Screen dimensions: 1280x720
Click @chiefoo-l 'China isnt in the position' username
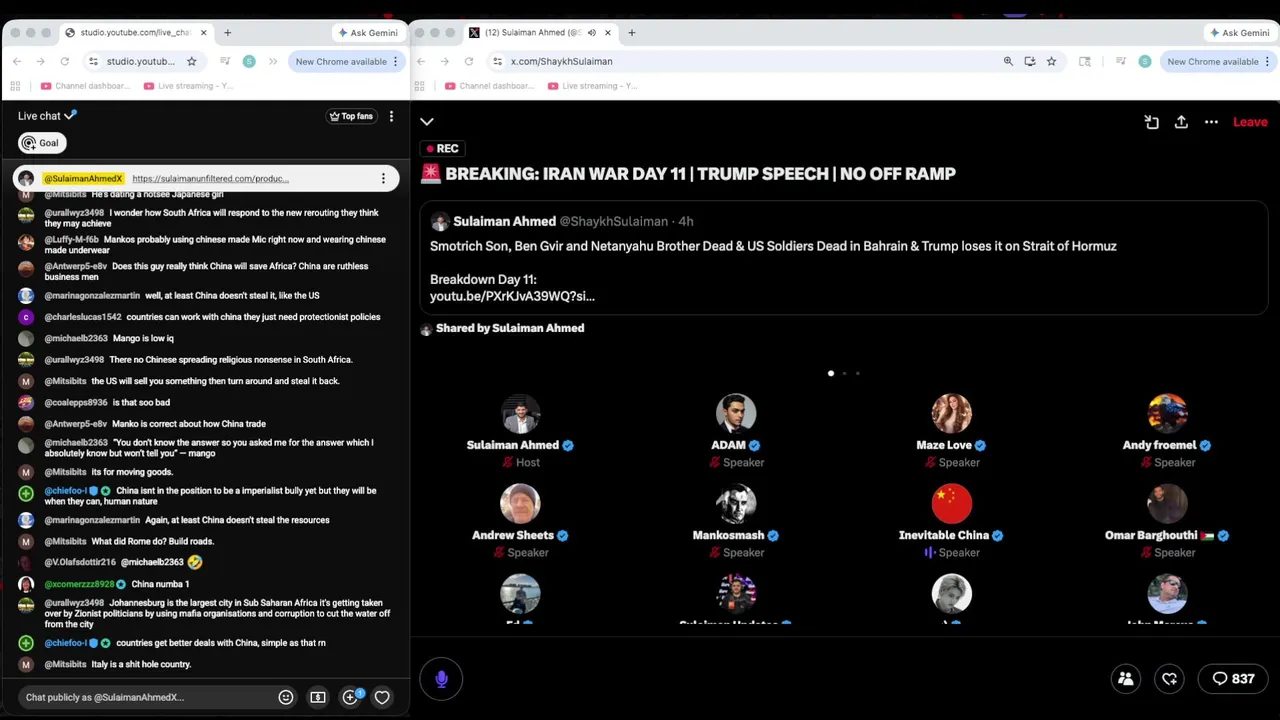[x=65, y=491]
